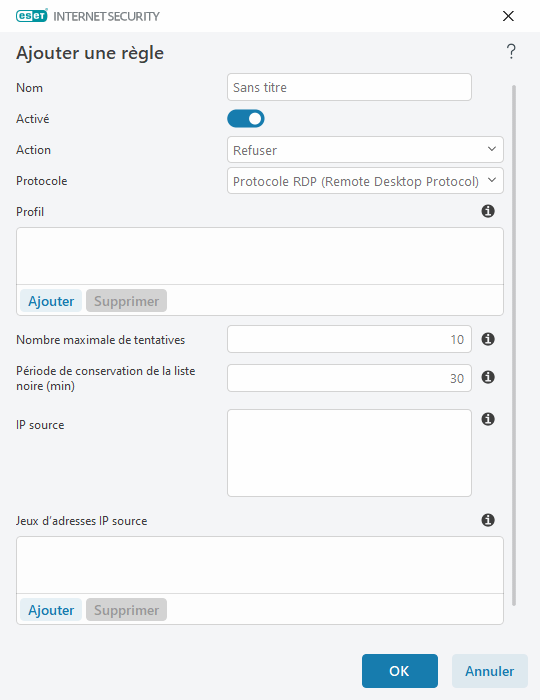This screenshot has height=700, width=540.
Task: Click the dialog's vertical scrollbar
Action: point(514,345)
